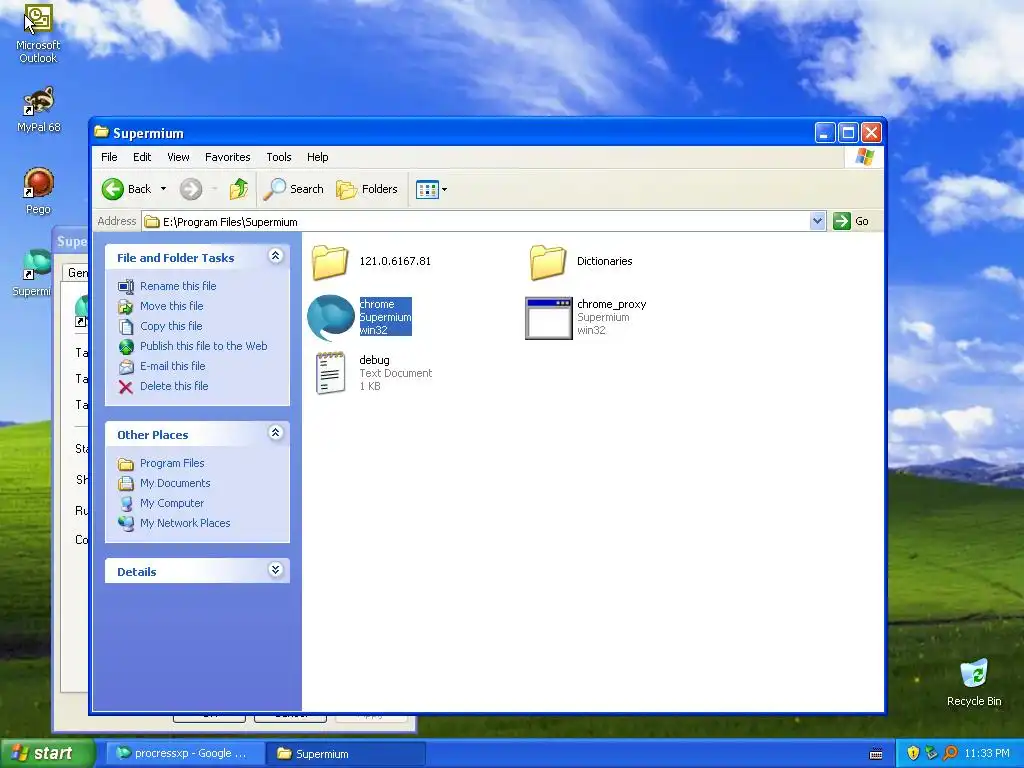The image size is (1024, 768).
Task: Expand the Address bar dropdown arrow
Action: pos(817,221)
